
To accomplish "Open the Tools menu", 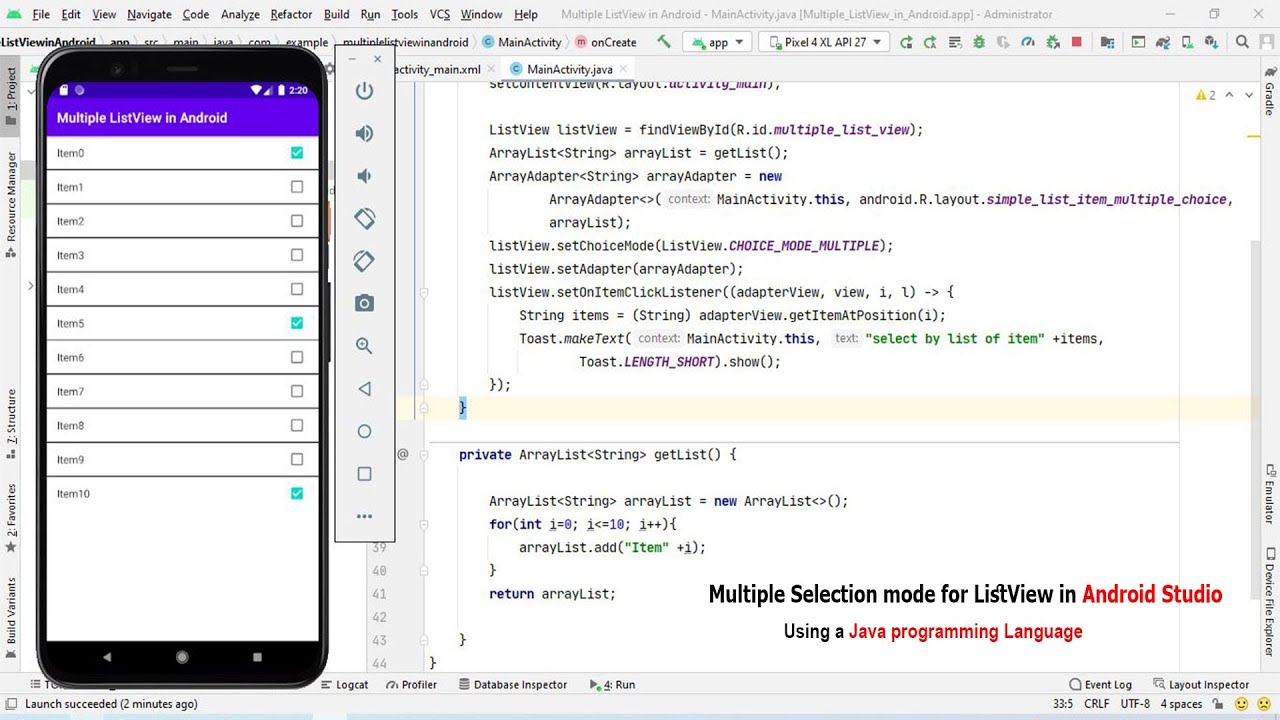I will [x=405, y=14].
